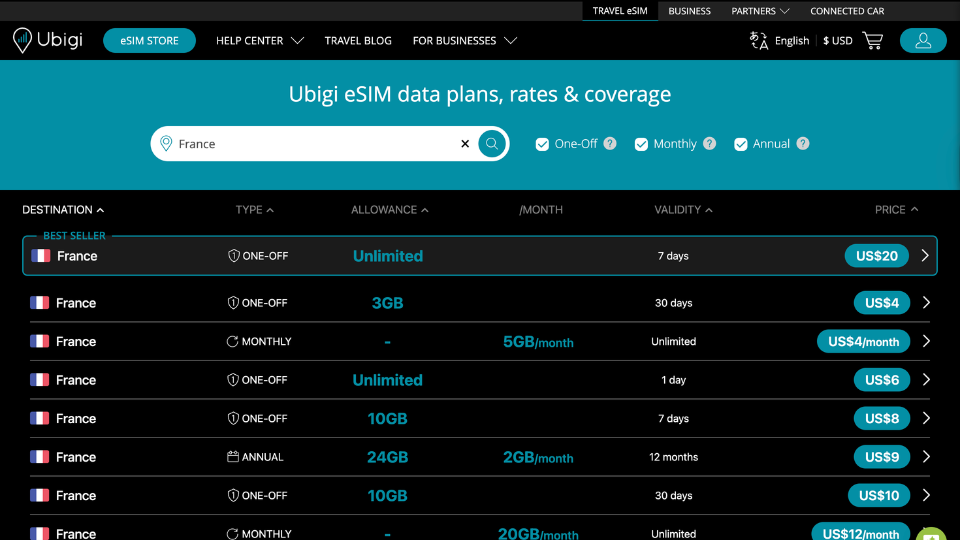Image resolution: width=960 pixels, height=540 pixels.
Task: Sort by Validity column
Action: 683,209
